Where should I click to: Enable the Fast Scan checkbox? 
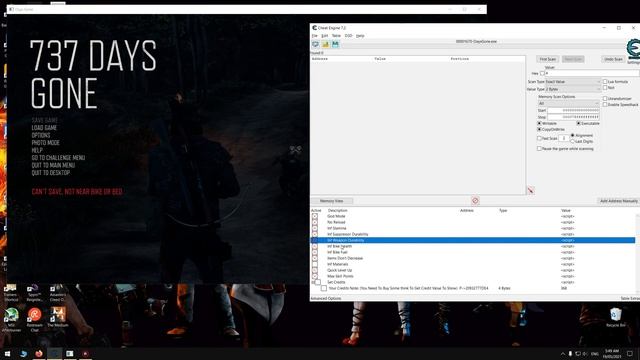tap(539, 139)
